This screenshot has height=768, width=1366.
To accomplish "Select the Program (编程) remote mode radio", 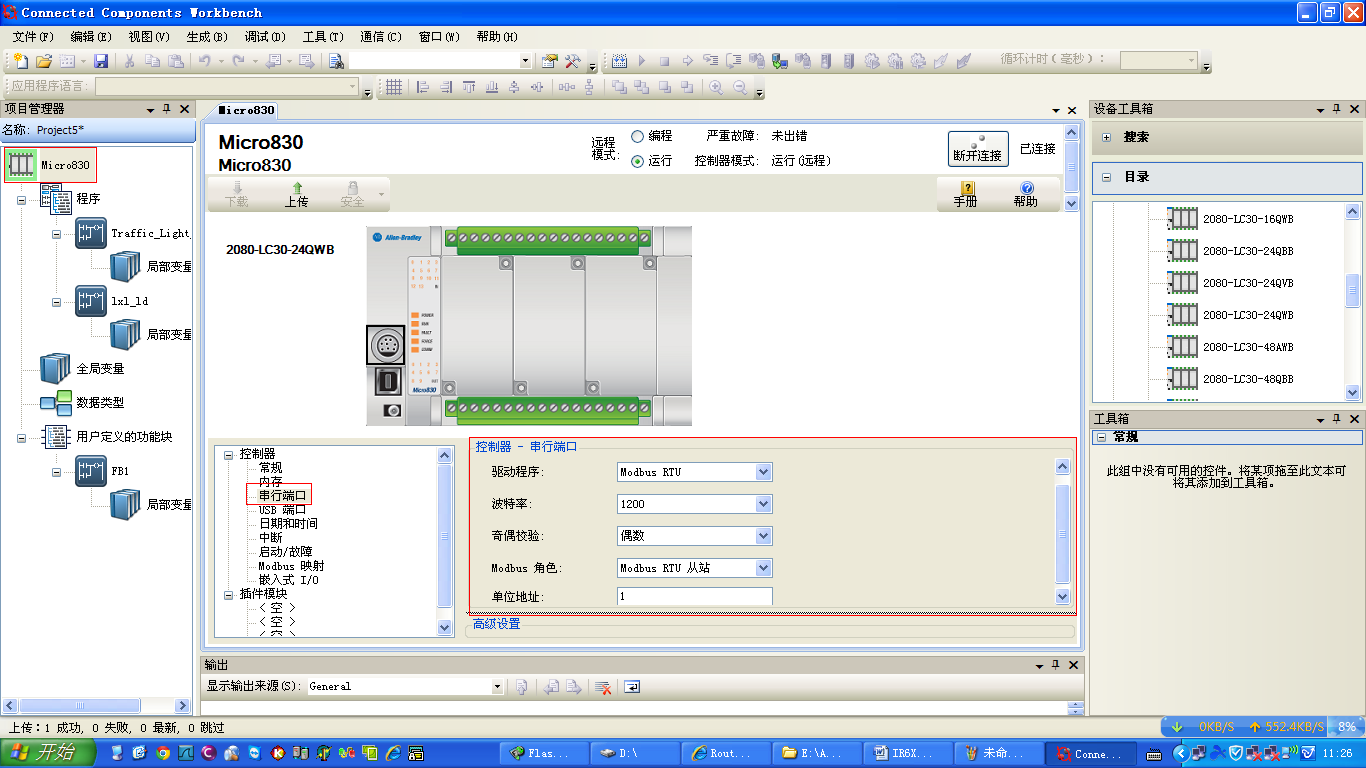I will [x=637, y=136].
